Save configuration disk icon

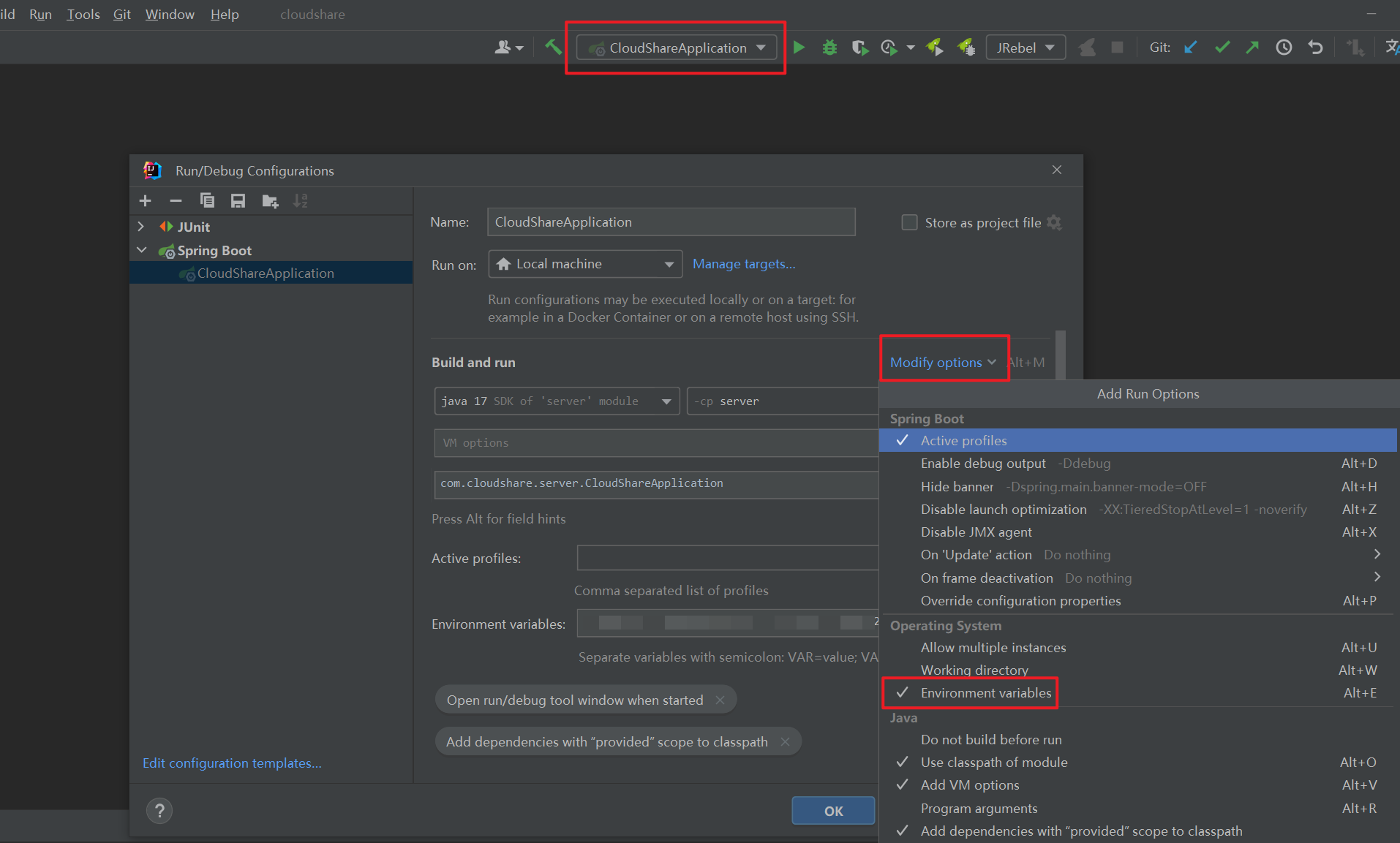coord(238,200)
